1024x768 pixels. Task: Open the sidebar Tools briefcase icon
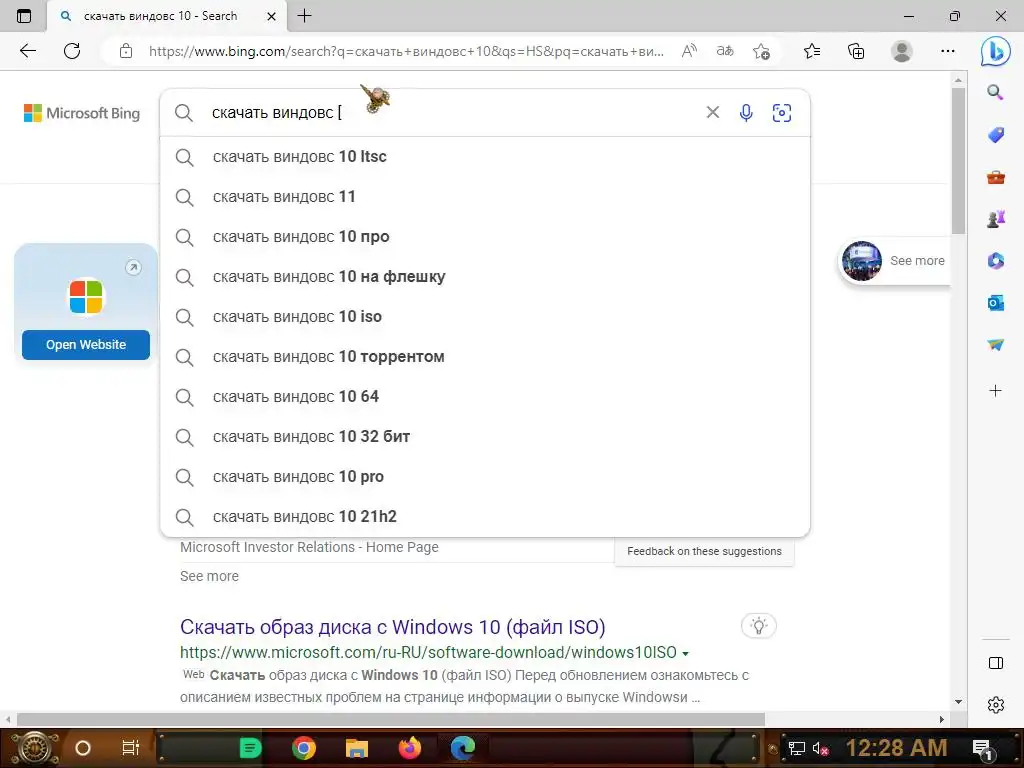995,177
